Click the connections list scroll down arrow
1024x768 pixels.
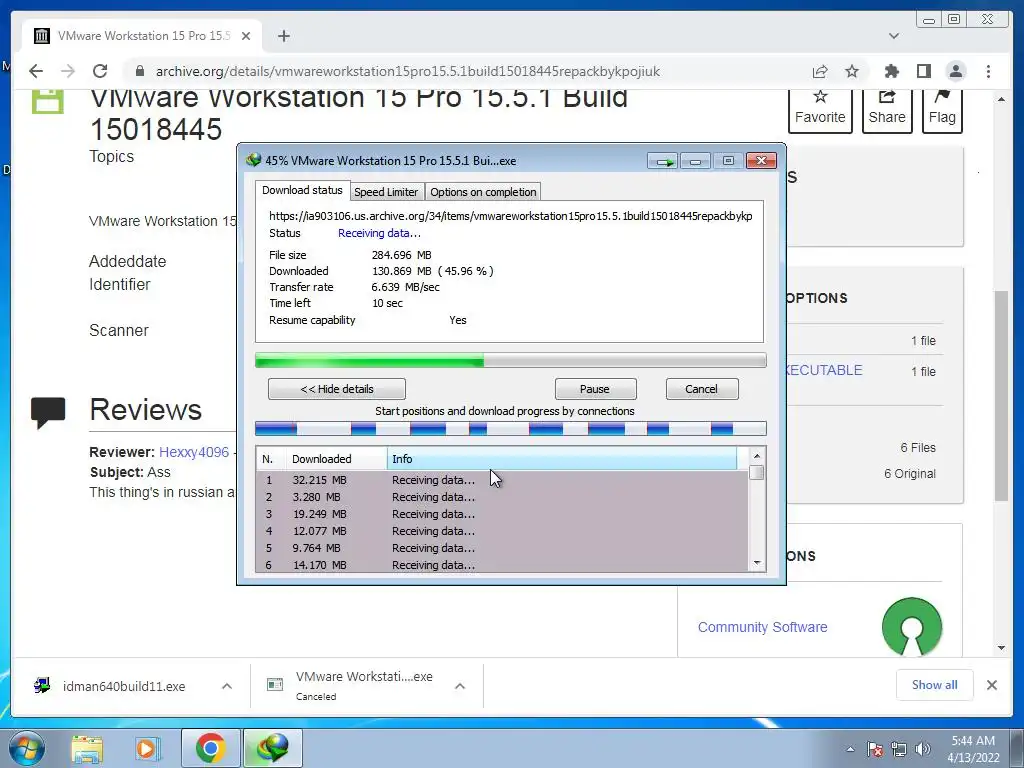pyautogui.click(x=757, y=563)
